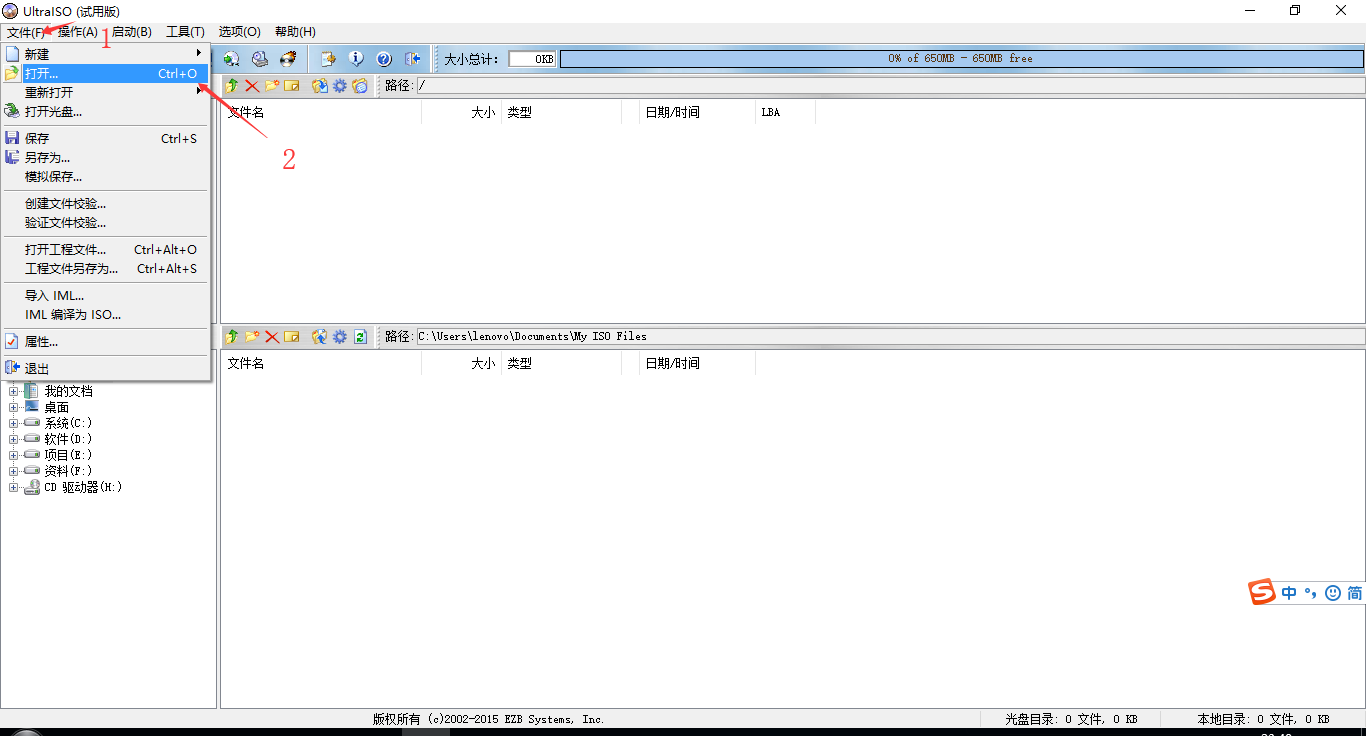
Task: Select 验证文件校验... menu entry
Action: click(105, 222)
